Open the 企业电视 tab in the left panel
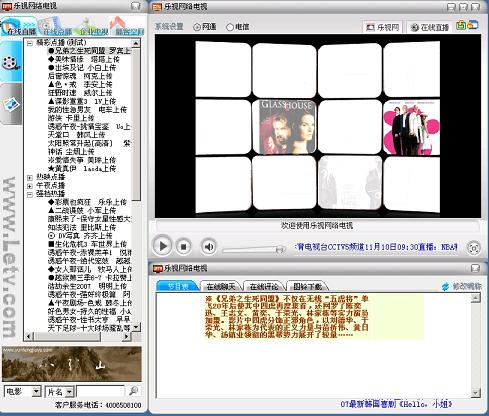This screenshot has width=489, height=416. (92, 27)
